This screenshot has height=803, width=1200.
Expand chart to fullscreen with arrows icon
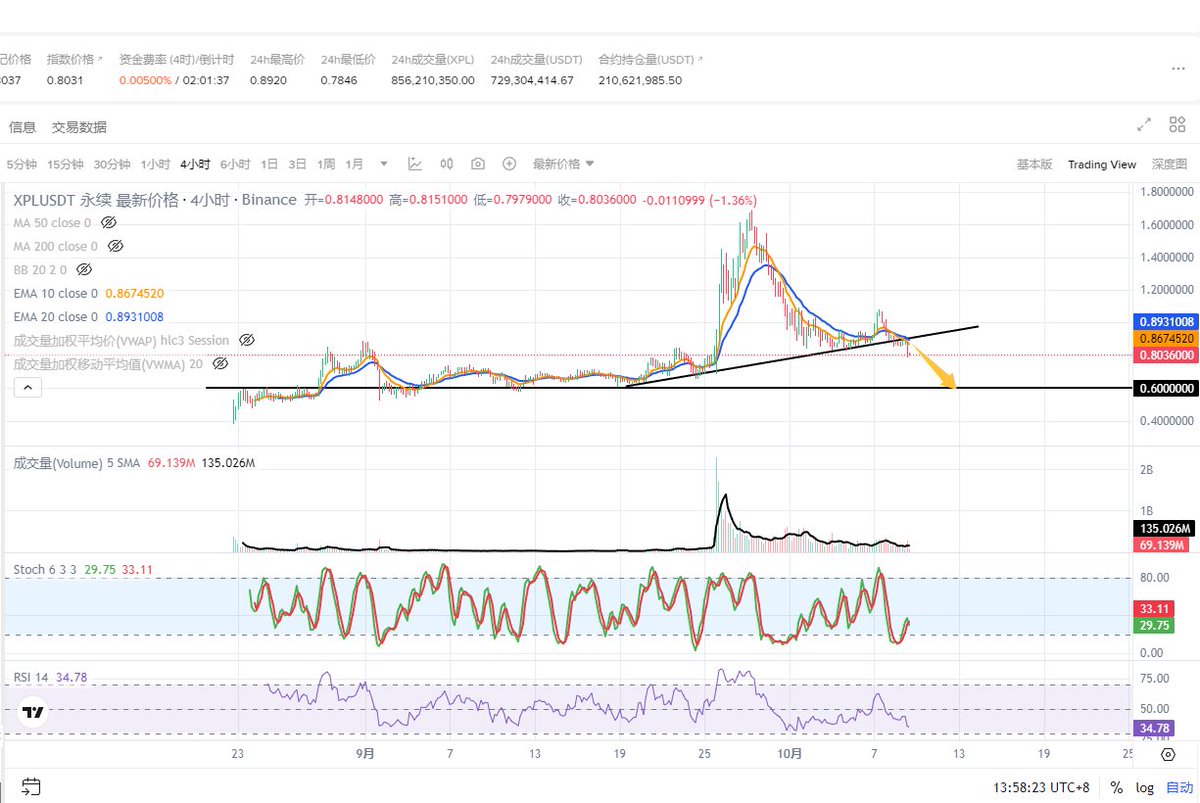1145,125
